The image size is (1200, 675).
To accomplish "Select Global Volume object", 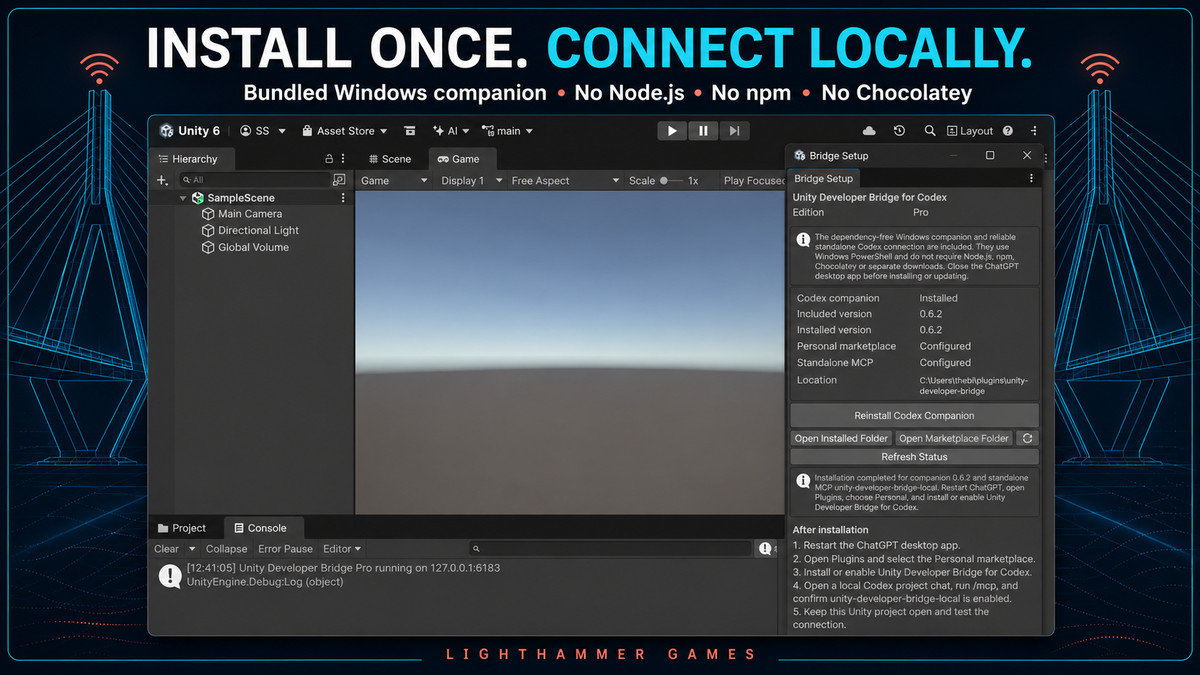I will [254, 247].
